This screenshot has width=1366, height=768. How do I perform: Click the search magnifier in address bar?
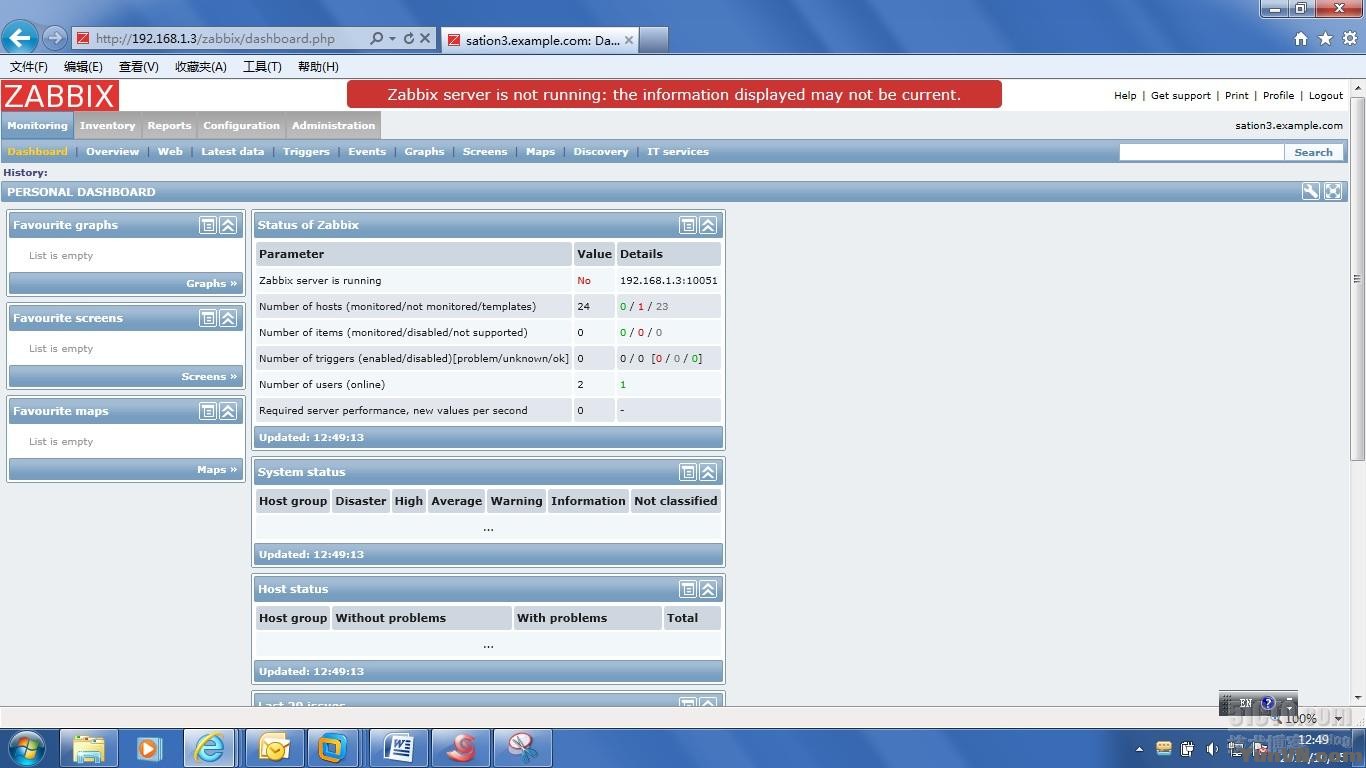coord(376,38)
